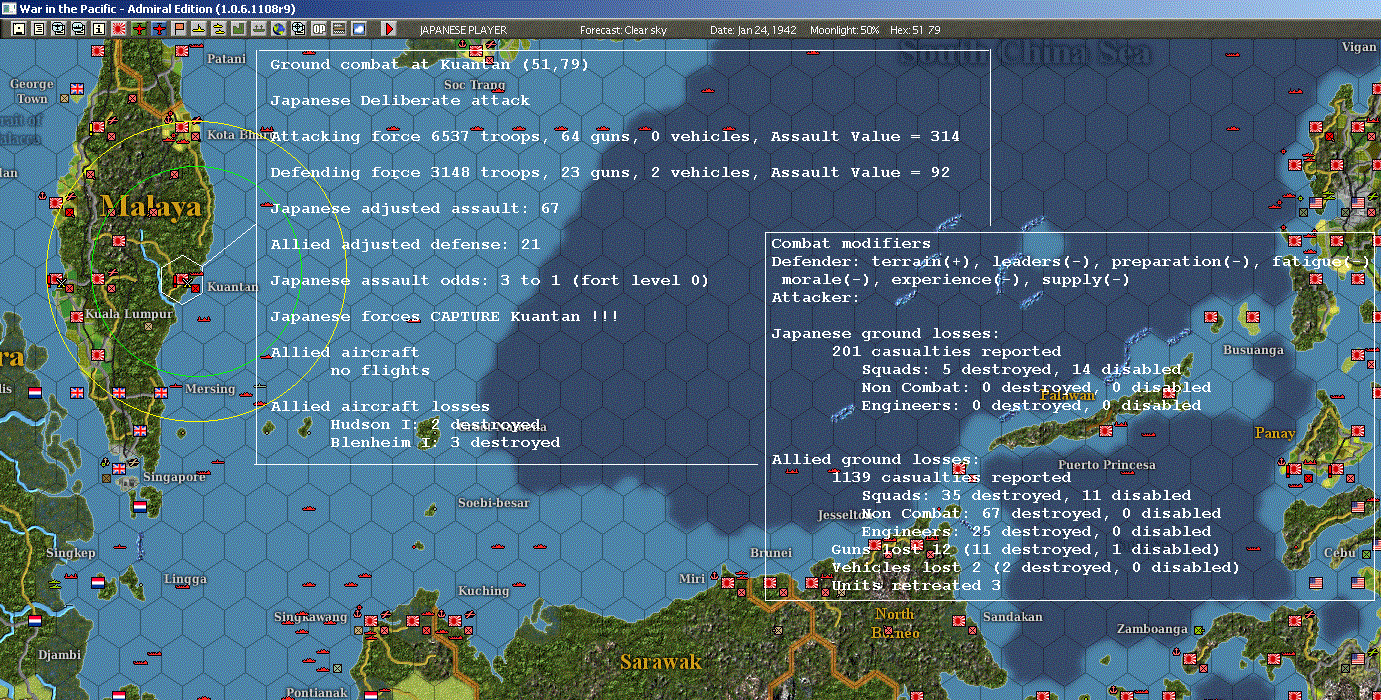Image resolution: width=1381 pixels, height=700 pixels.
Task: Click 'Combat modifiers' heading
Action: tap(851, 243)
